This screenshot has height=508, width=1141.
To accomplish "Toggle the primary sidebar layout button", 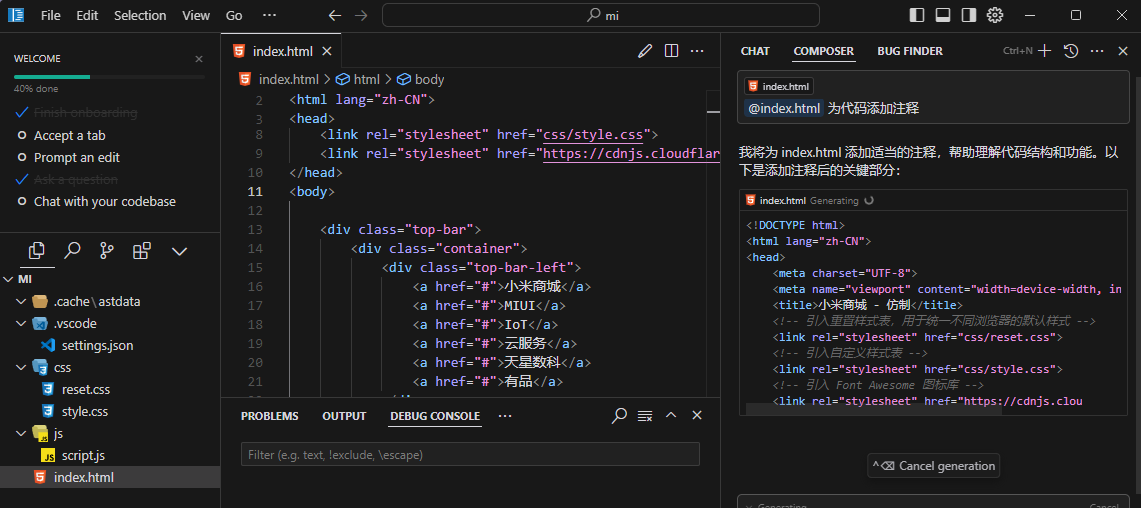I will coord(917,15).
